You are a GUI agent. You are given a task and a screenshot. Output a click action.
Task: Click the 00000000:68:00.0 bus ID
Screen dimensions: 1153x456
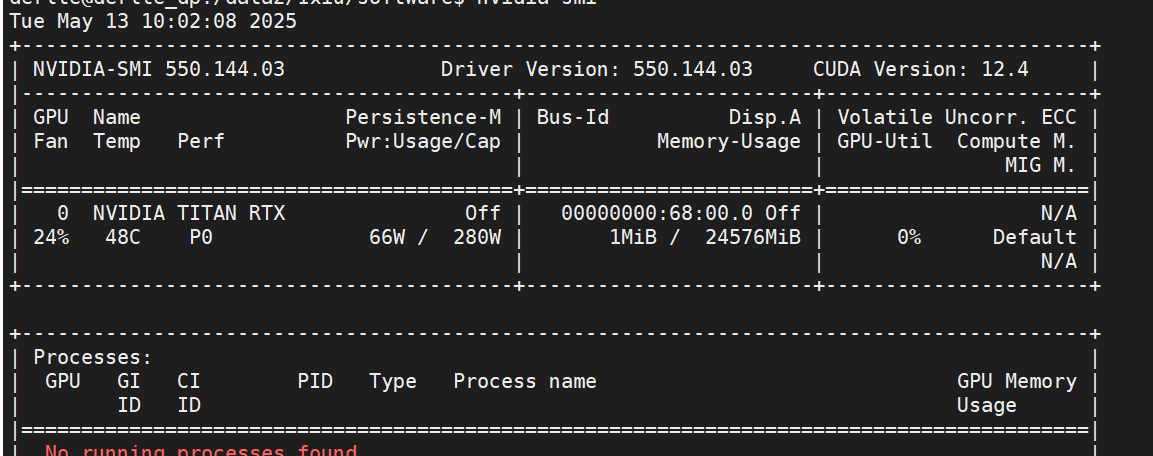tap(657, 213)
